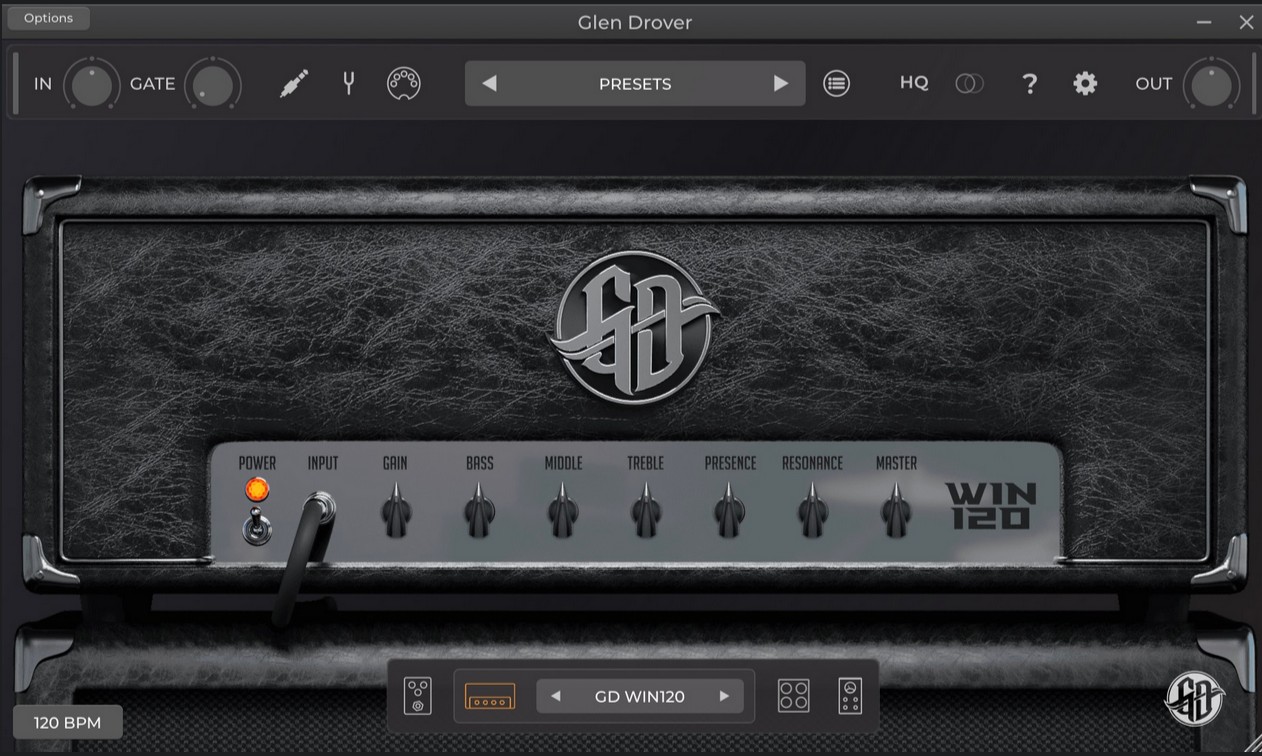
Task: Toggle the amp POWER switch
Action: (x=256, y=525)
